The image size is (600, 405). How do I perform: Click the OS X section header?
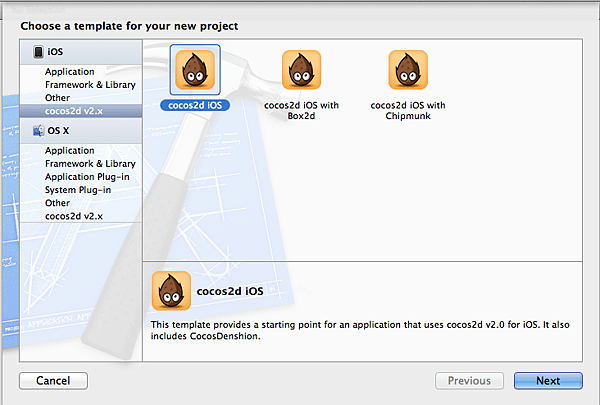(81, 131)
